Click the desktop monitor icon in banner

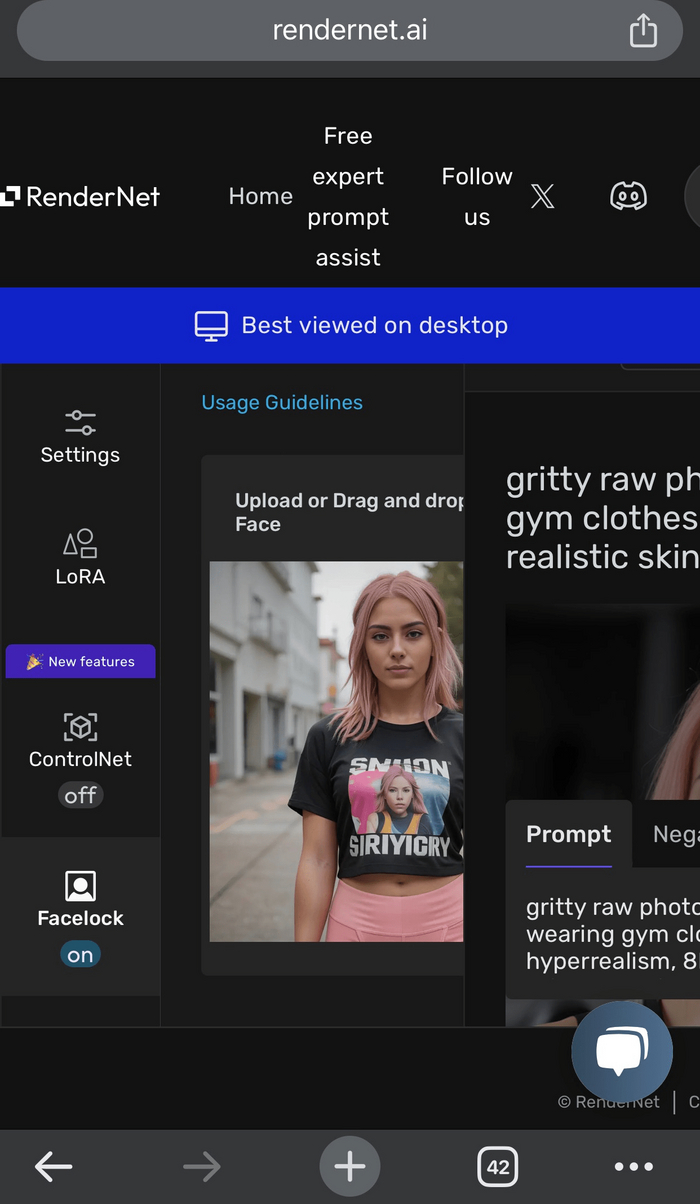211,326
